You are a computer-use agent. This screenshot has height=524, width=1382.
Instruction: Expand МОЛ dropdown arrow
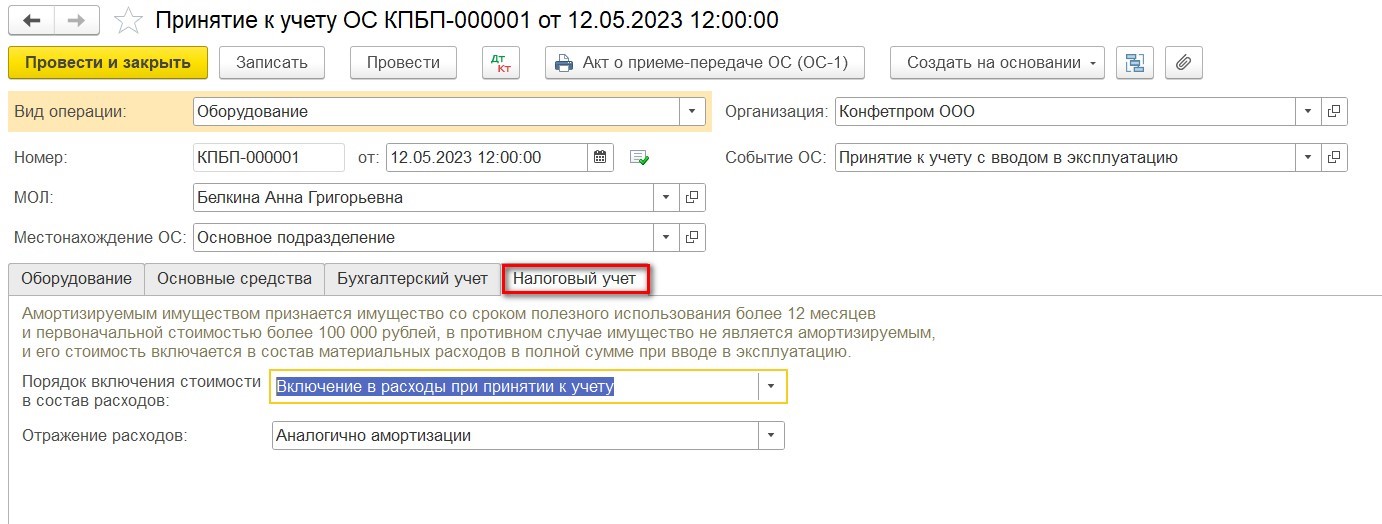(666, 197)
